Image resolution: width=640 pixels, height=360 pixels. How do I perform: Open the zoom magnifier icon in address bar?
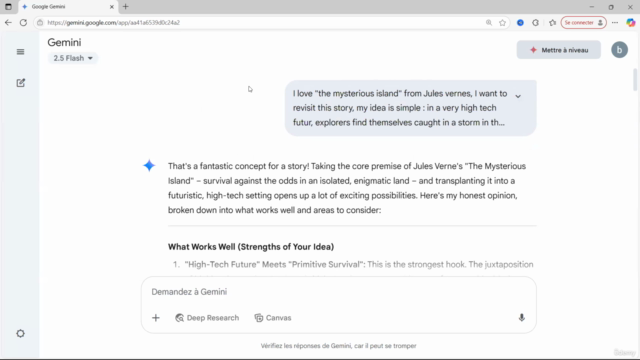tap(489, 22)
